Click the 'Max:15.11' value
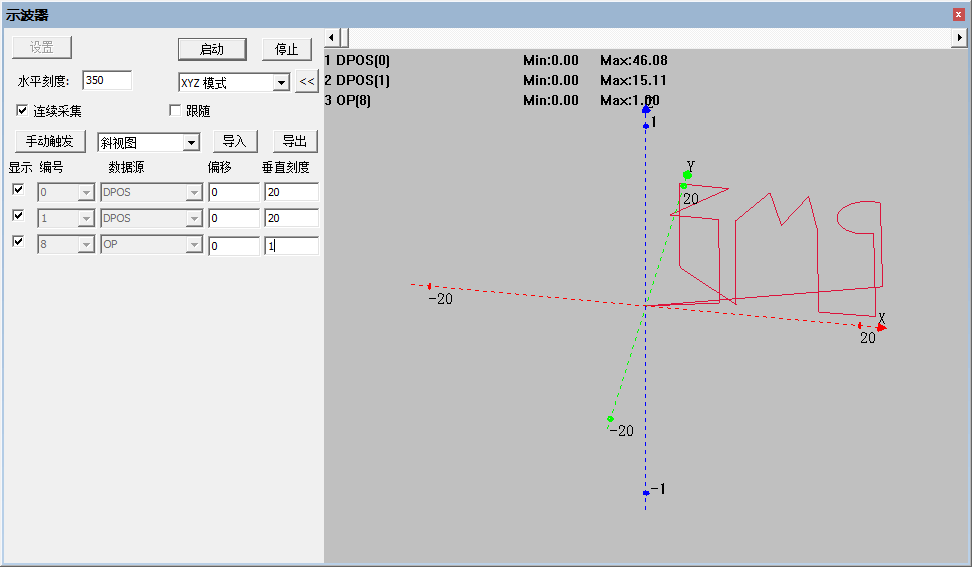Image resolution: width=972 pixels, height=567 pixels. point(634,81)
